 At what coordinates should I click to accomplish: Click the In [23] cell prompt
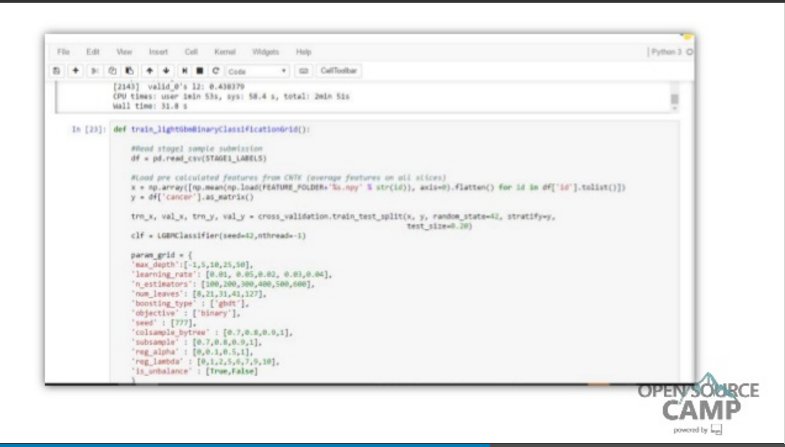click(x=89, y=130)
